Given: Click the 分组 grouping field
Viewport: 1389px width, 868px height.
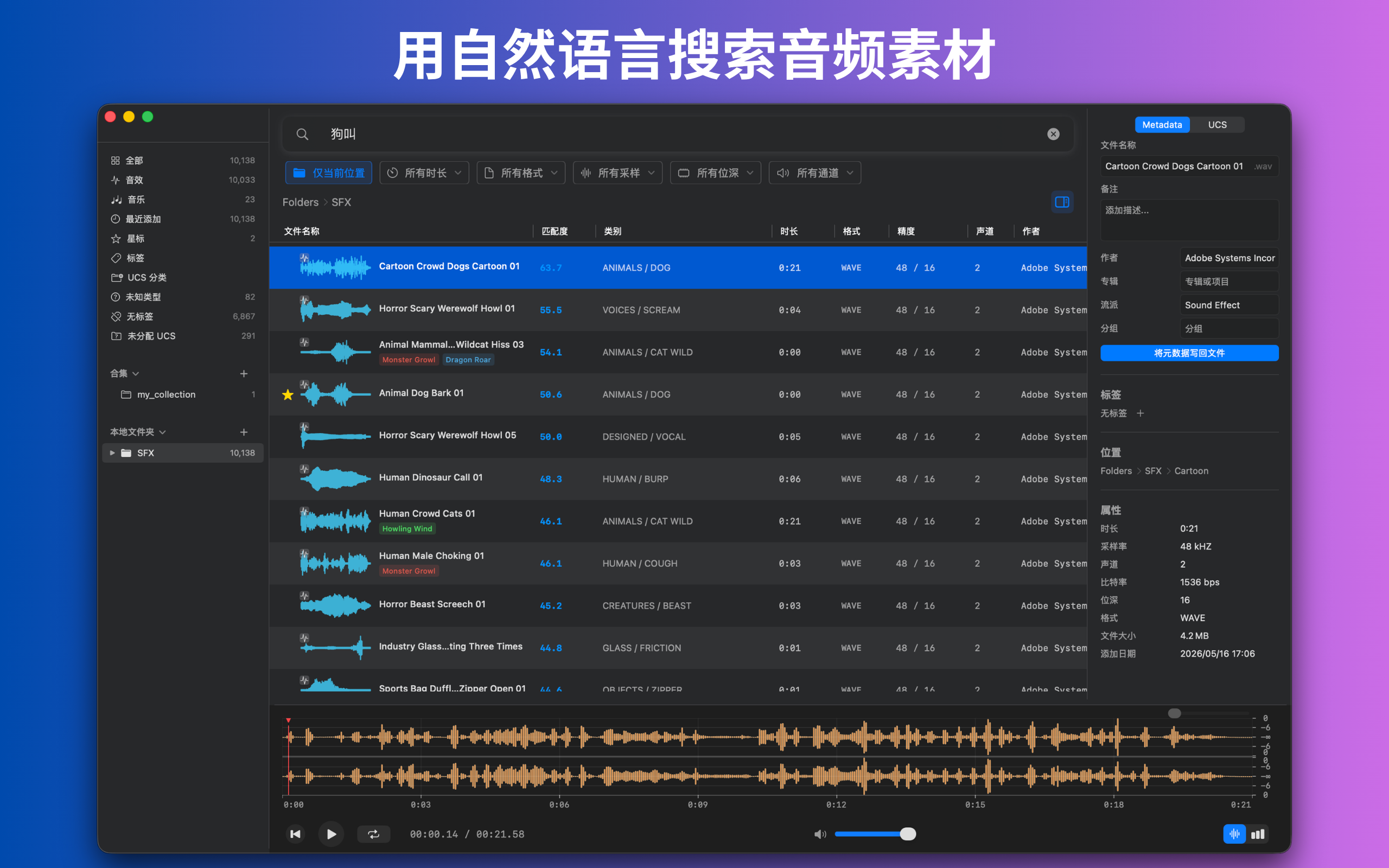Looking at the screenshot, I should click(1229, 329).
